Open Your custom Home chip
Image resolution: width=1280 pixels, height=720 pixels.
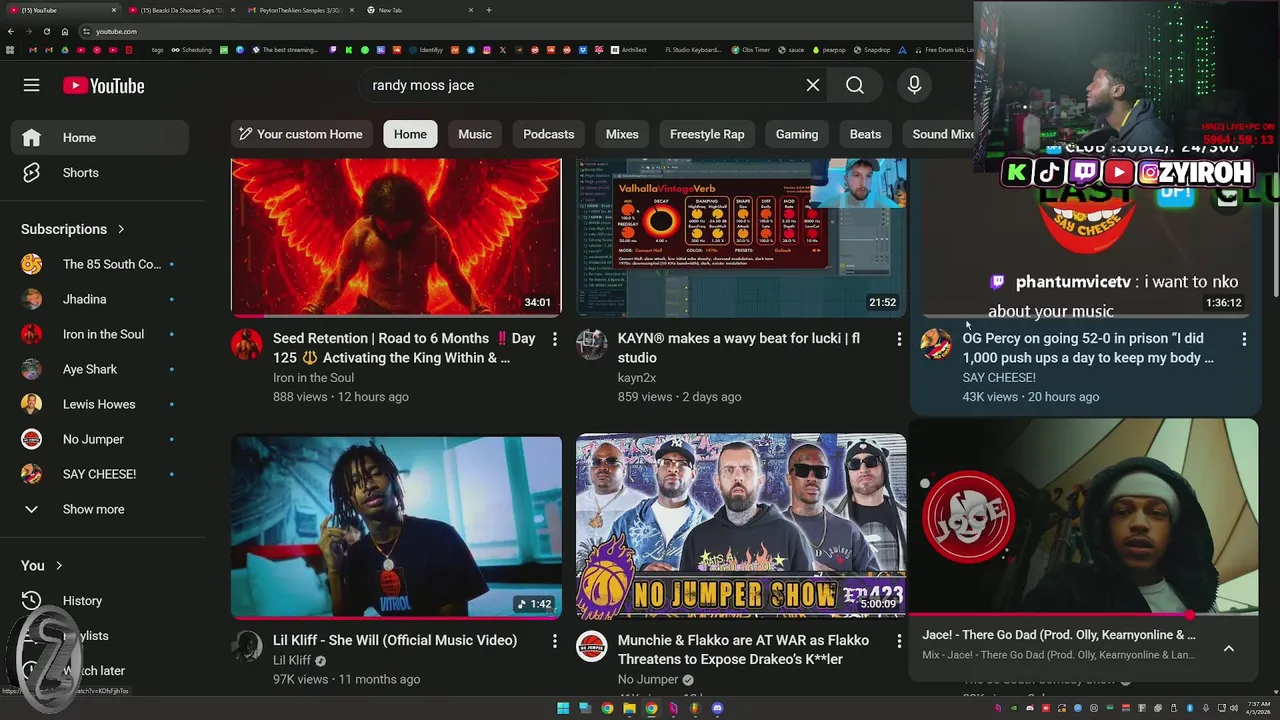coord(302,134)
